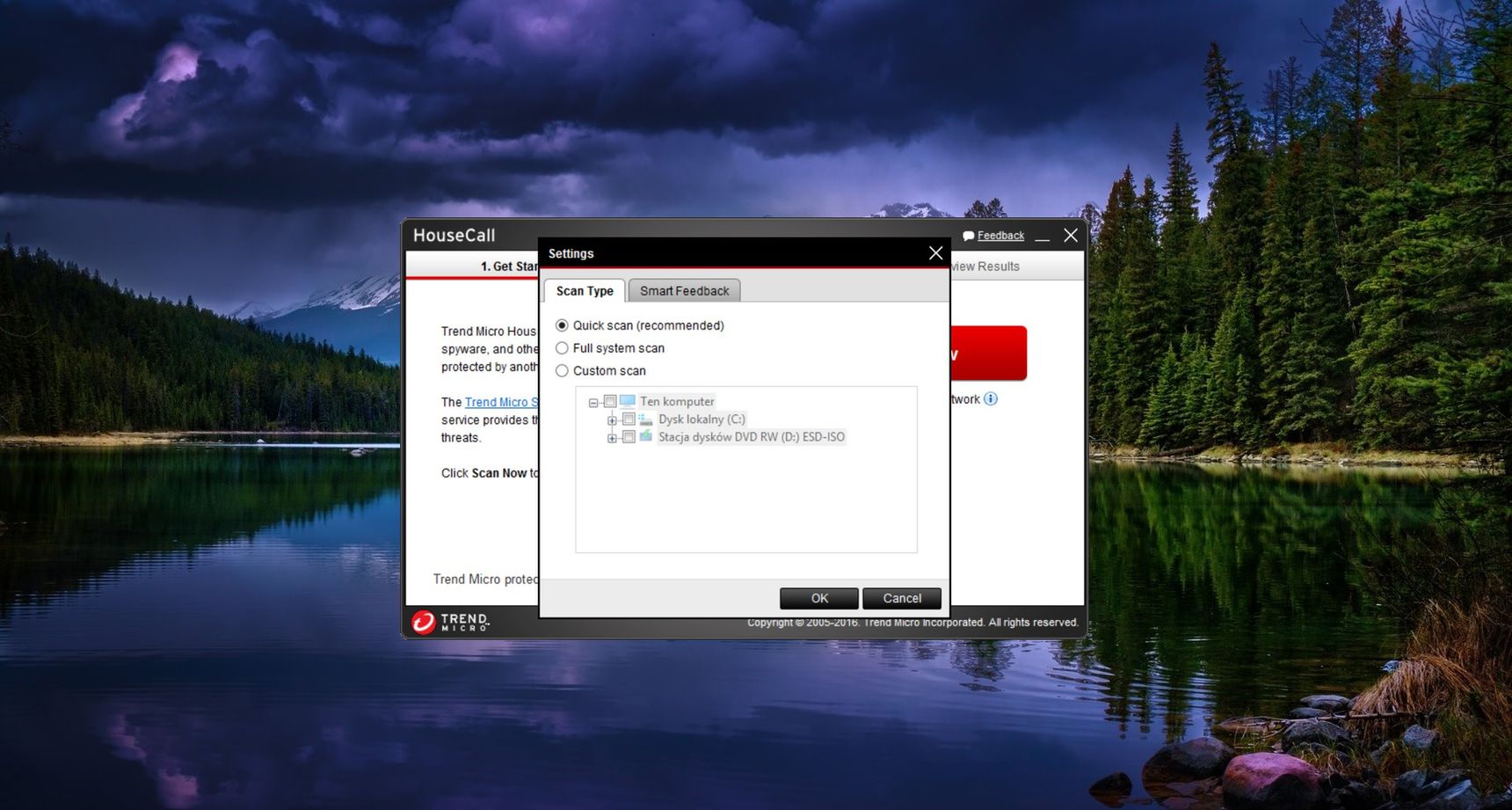1512x810 pixels.
Task: Switch to the Smart Feedback tab
Action: [x=684, y=291]
